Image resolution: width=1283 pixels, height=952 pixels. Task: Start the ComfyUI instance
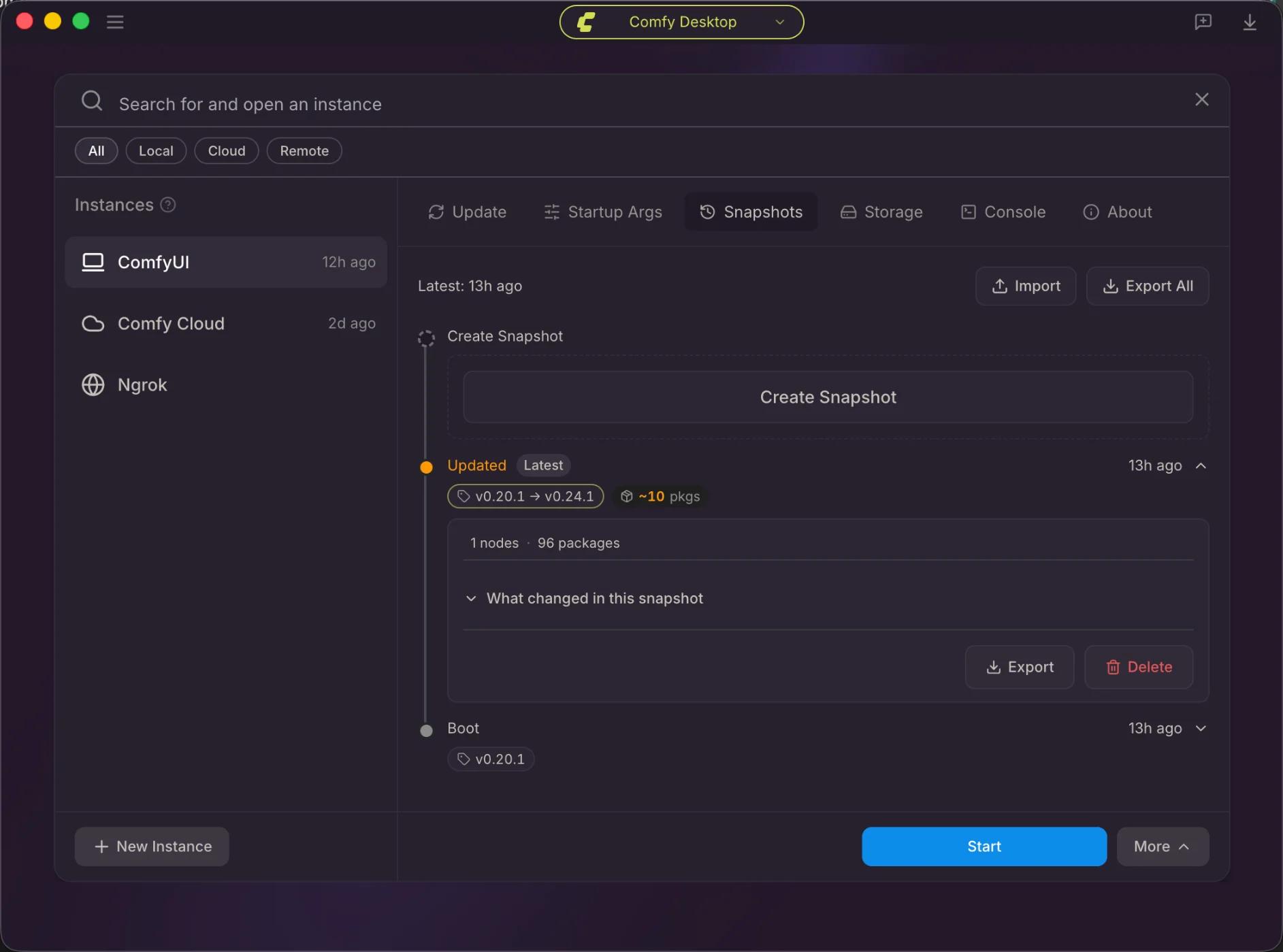(x=984, y=847)
